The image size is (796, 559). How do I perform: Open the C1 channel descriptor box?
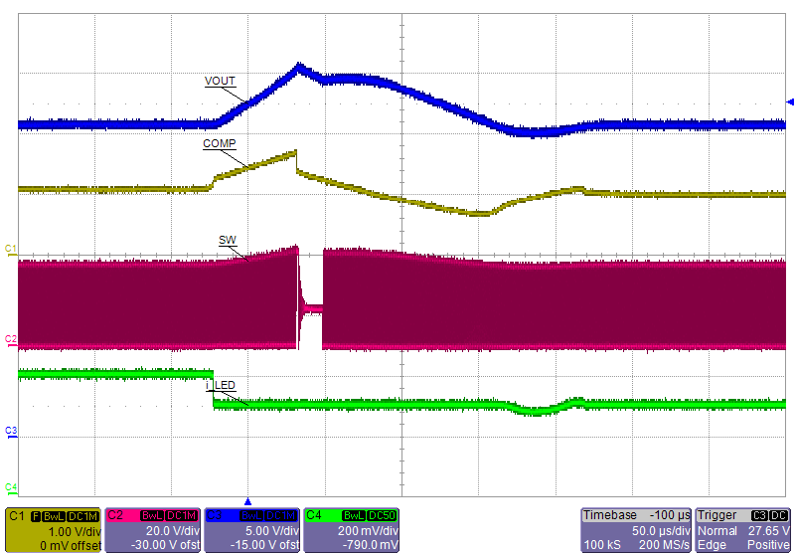[52, 530]
